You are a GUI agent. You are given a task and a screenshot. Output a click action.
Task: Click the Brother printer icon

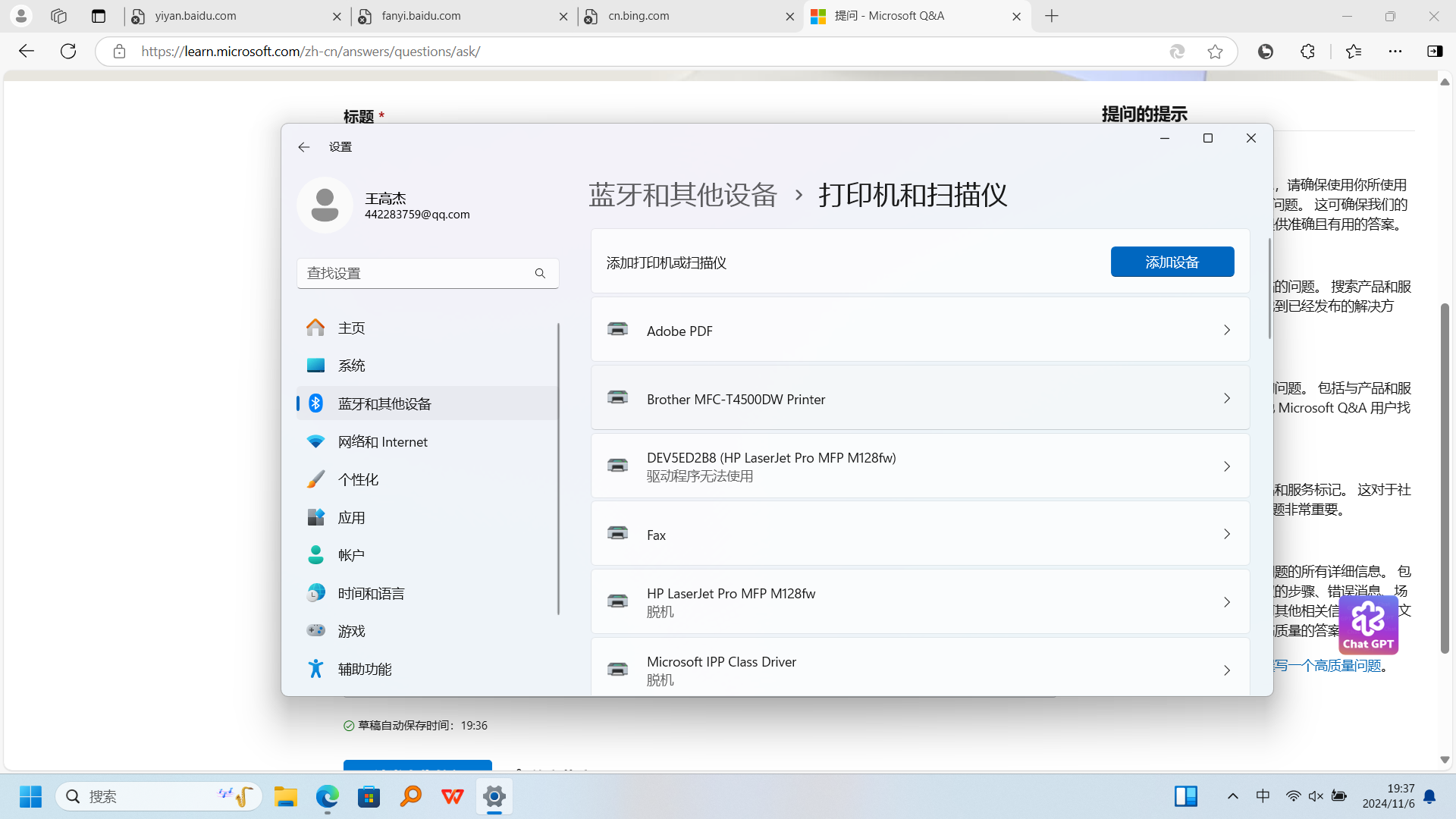click(x=618, y=397)
